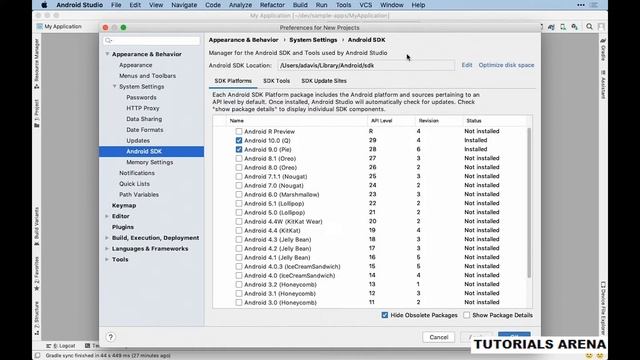Screen dimensions: 640x360
Task: Open Resource Manager side tab
Action: (x=36, y=64)
